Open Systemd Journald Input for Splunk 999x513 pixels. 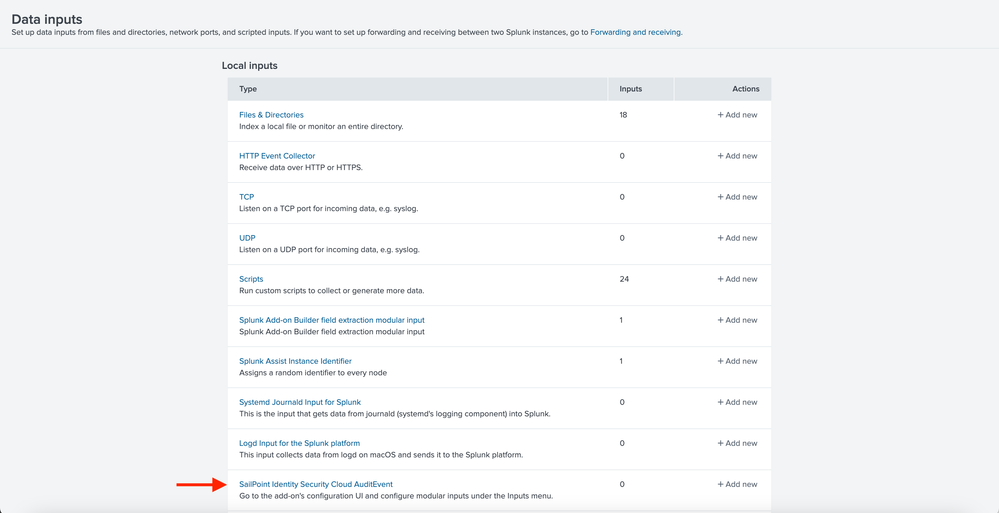point(300,402)
